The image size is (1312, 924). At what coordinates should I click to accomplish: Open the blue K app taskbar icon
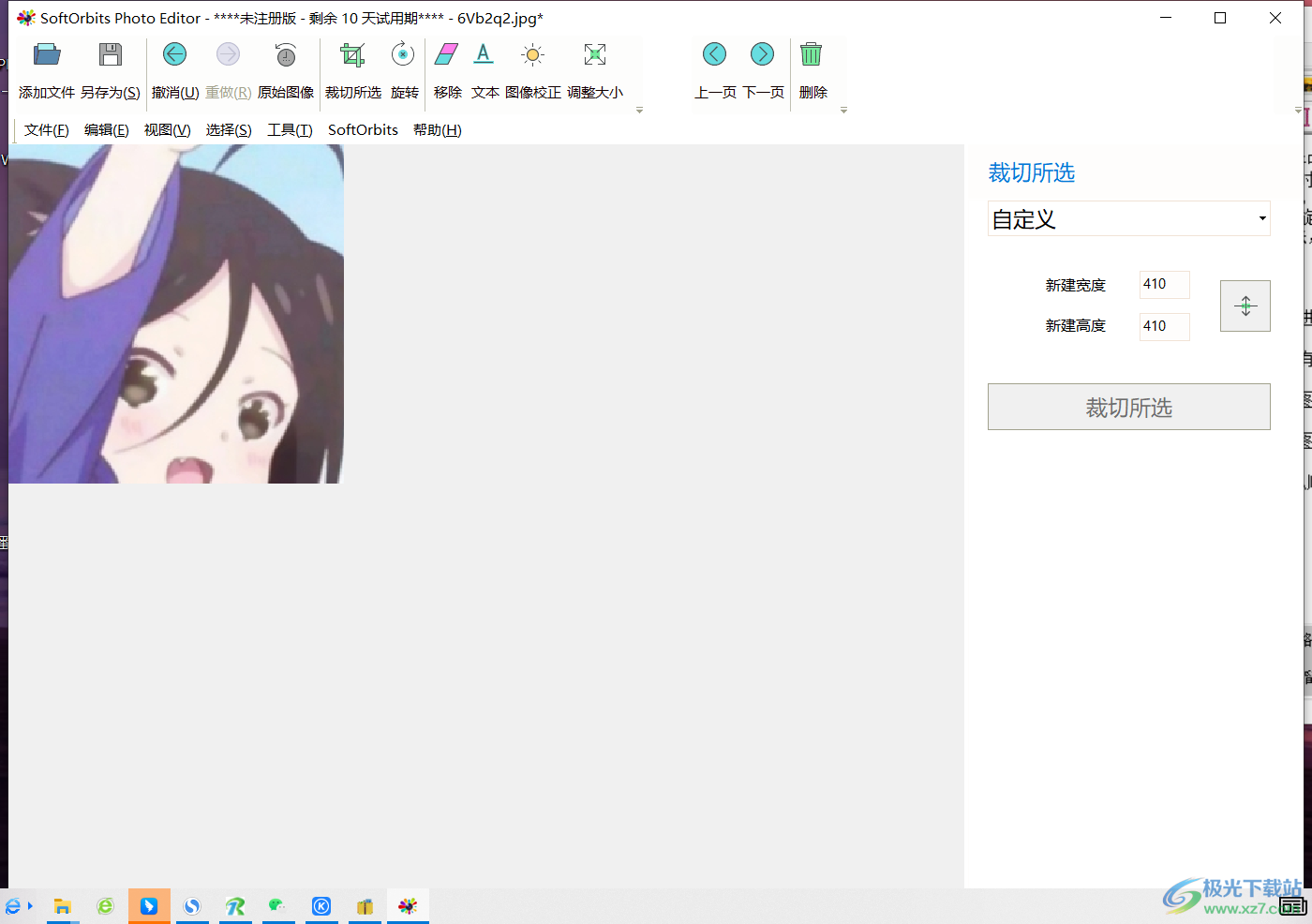click(321, 906)
